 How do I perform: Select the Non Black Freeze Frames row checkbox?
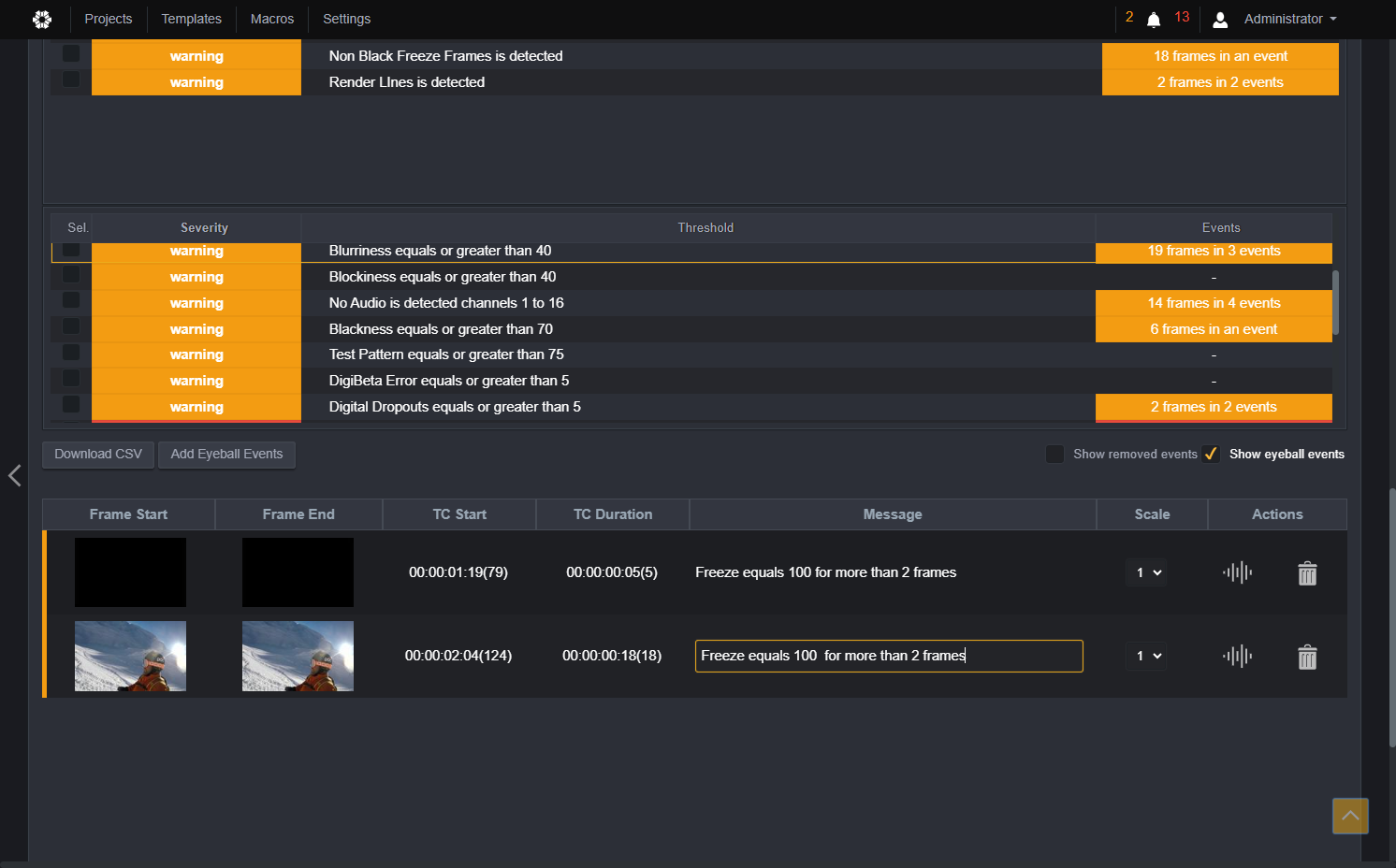71,54
